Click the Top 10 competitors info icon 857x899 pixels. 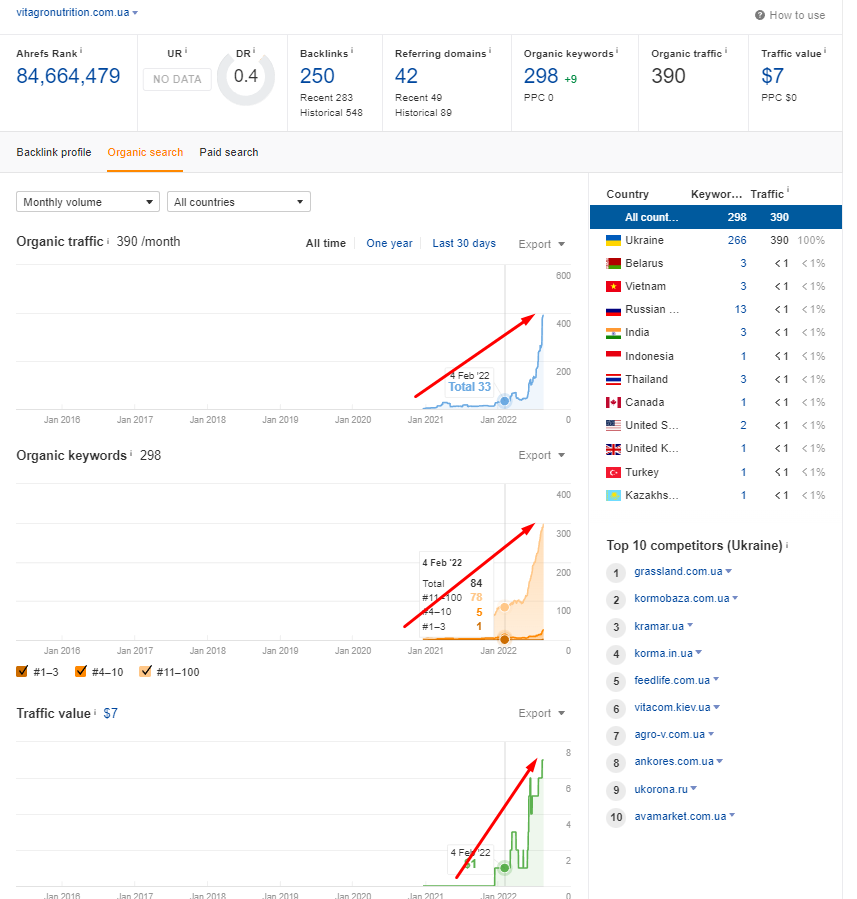[x=787, y=545]
